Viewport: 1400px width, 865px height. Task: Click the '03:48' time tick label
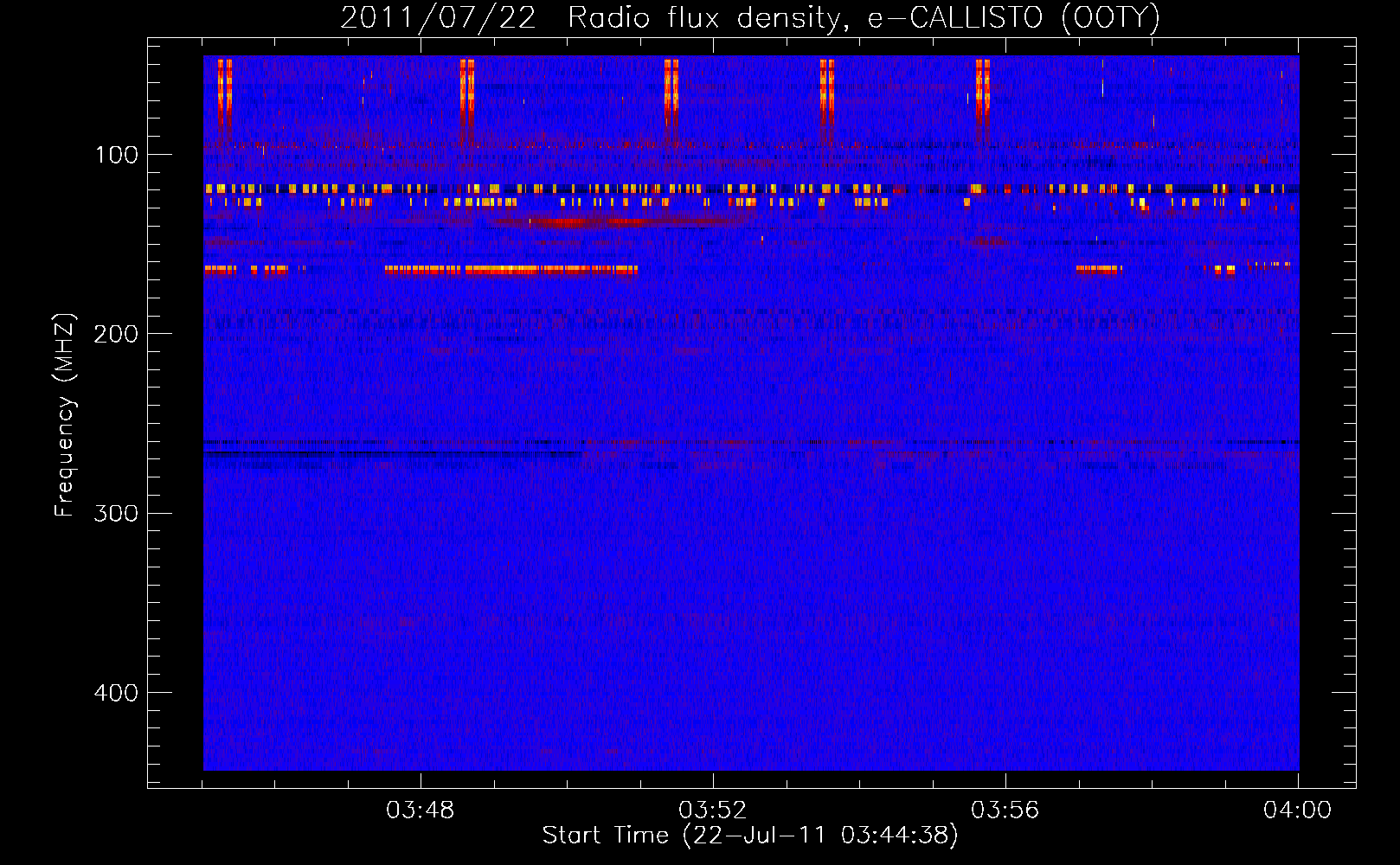421,810
